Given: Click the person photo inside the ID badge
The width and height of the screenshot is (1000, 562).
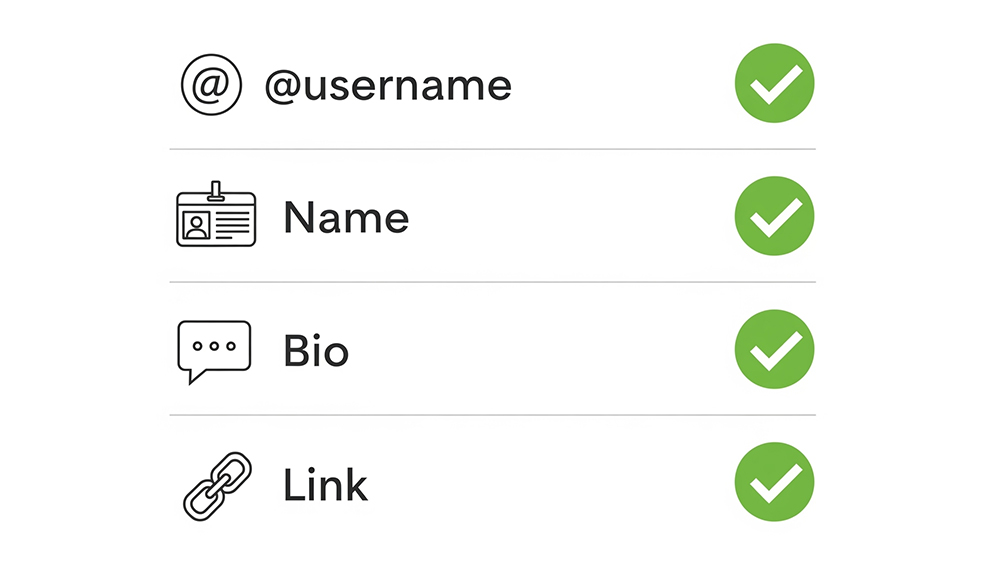Looking at the screenshot, I should pyautogui.click(x=197, y=225).
